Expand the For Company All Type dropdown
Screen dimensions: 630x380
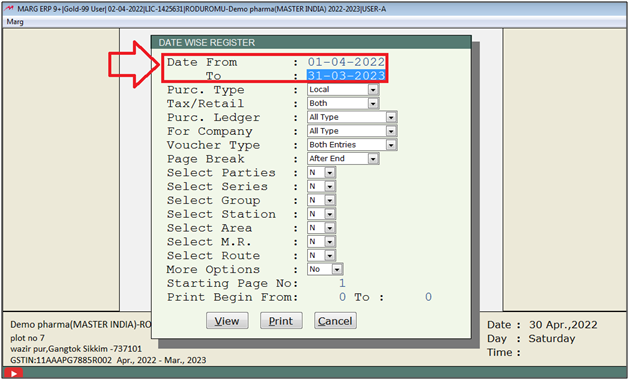352,131
